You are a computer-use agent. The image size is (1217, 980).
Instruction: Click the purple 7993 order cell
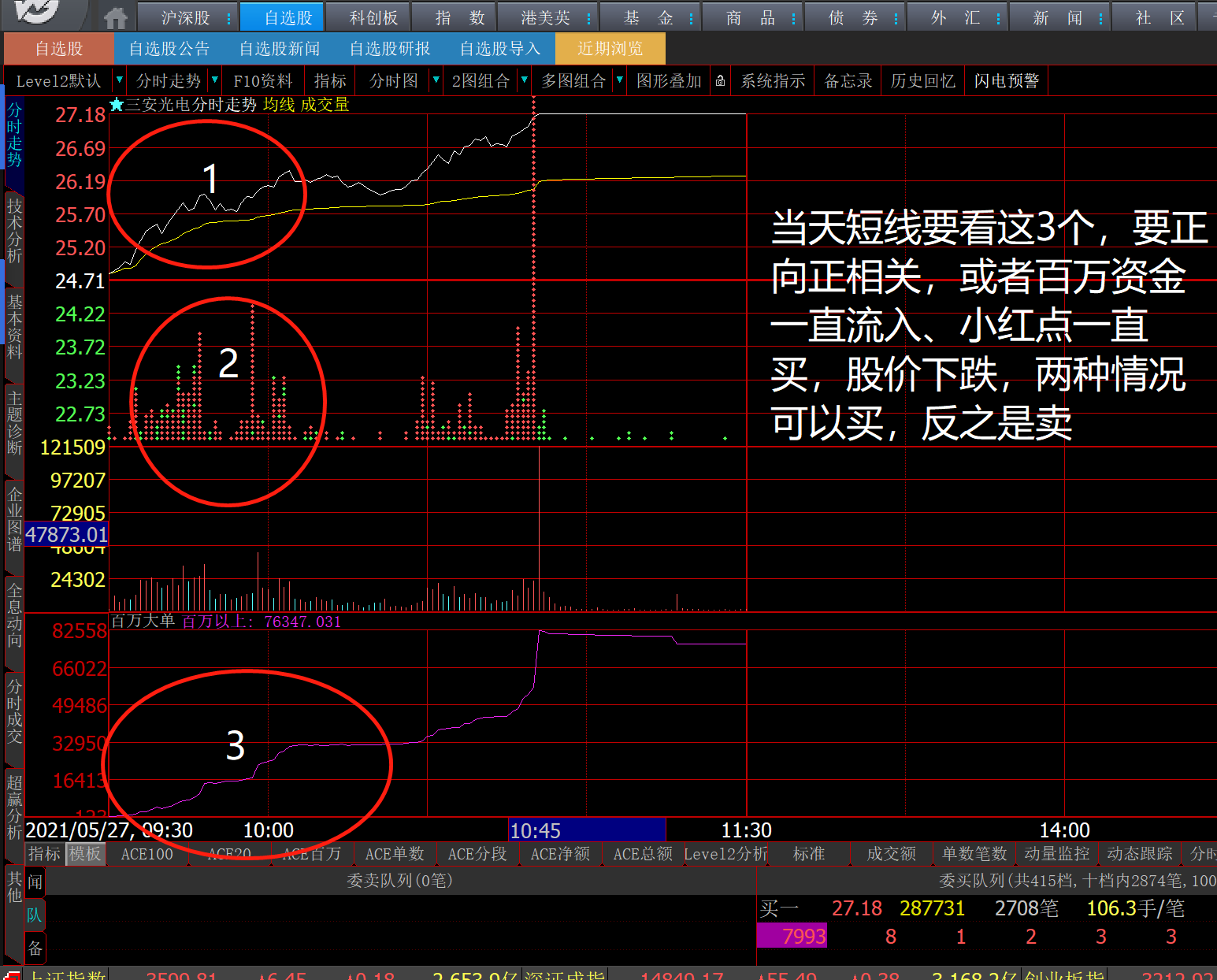tap(792, 937)
